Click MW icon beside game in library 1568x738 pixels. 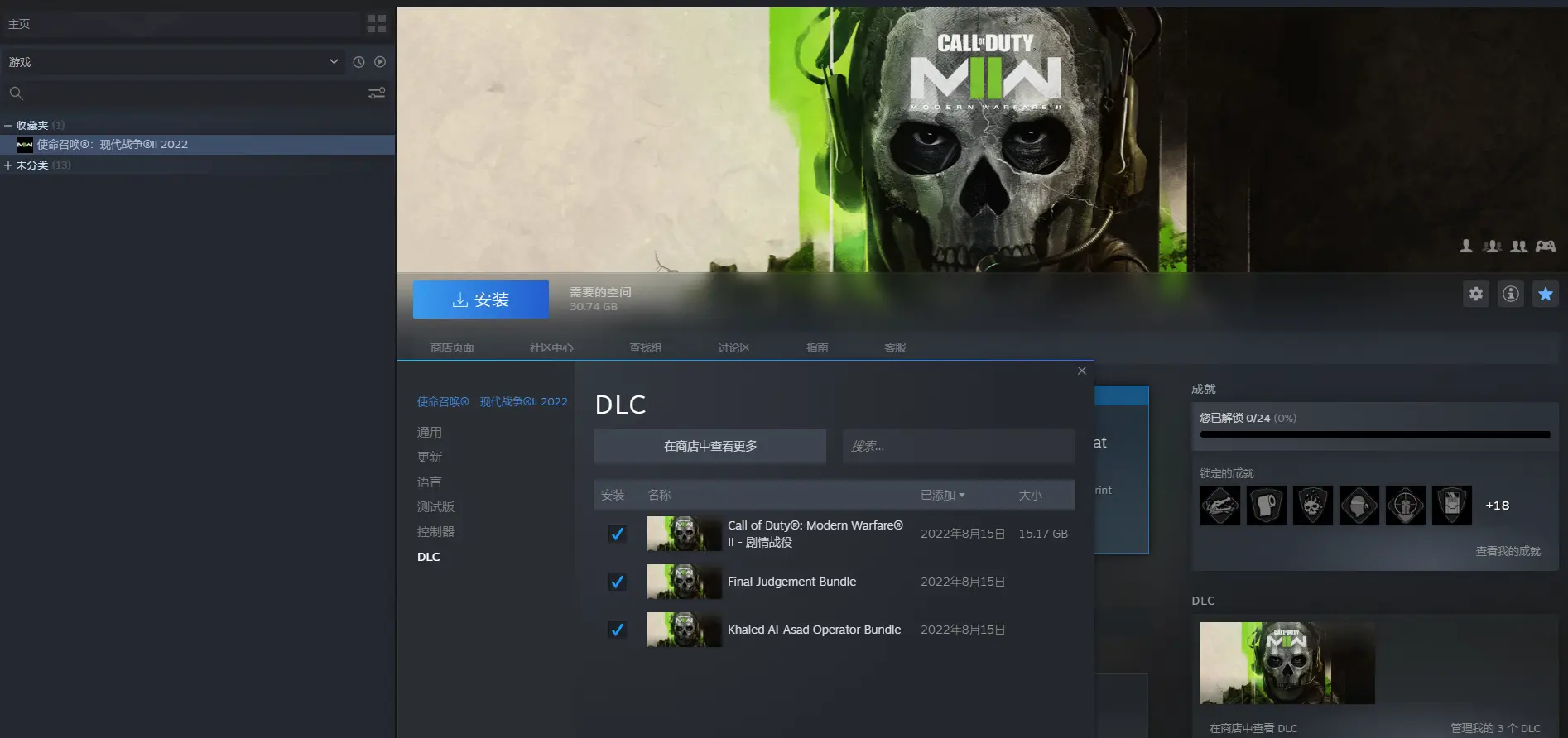tap(25, 145)
